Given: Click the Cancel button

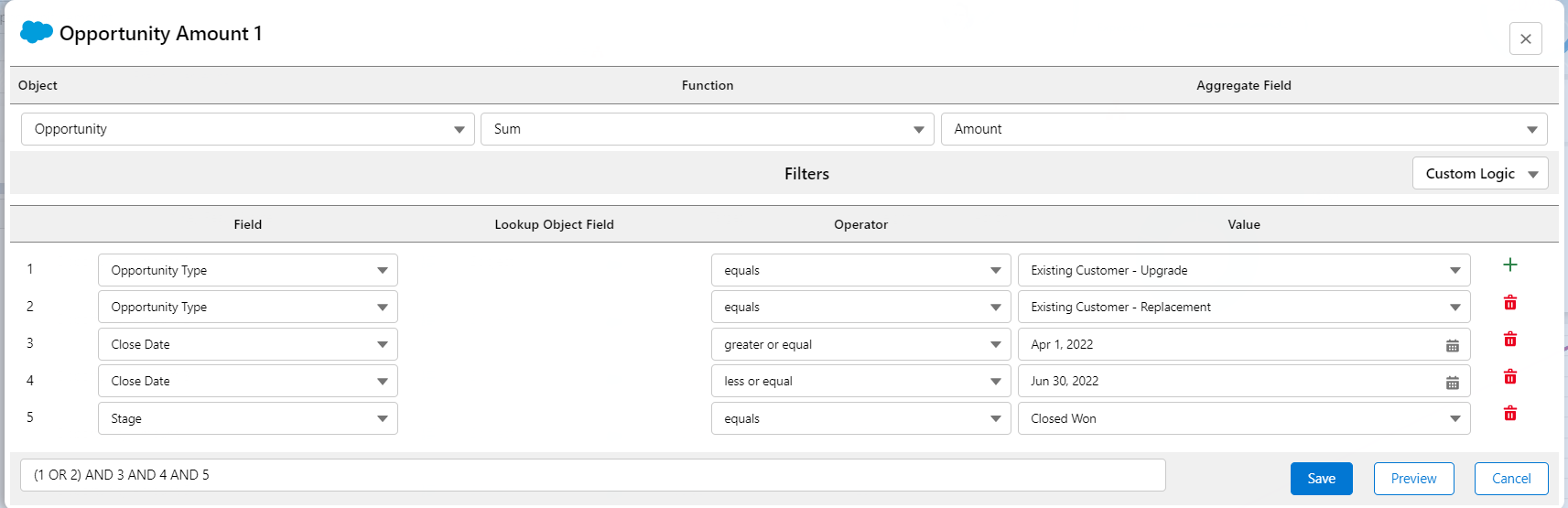Looking at the screenshot, I should pyautogui.click(x=1510, y=479).
